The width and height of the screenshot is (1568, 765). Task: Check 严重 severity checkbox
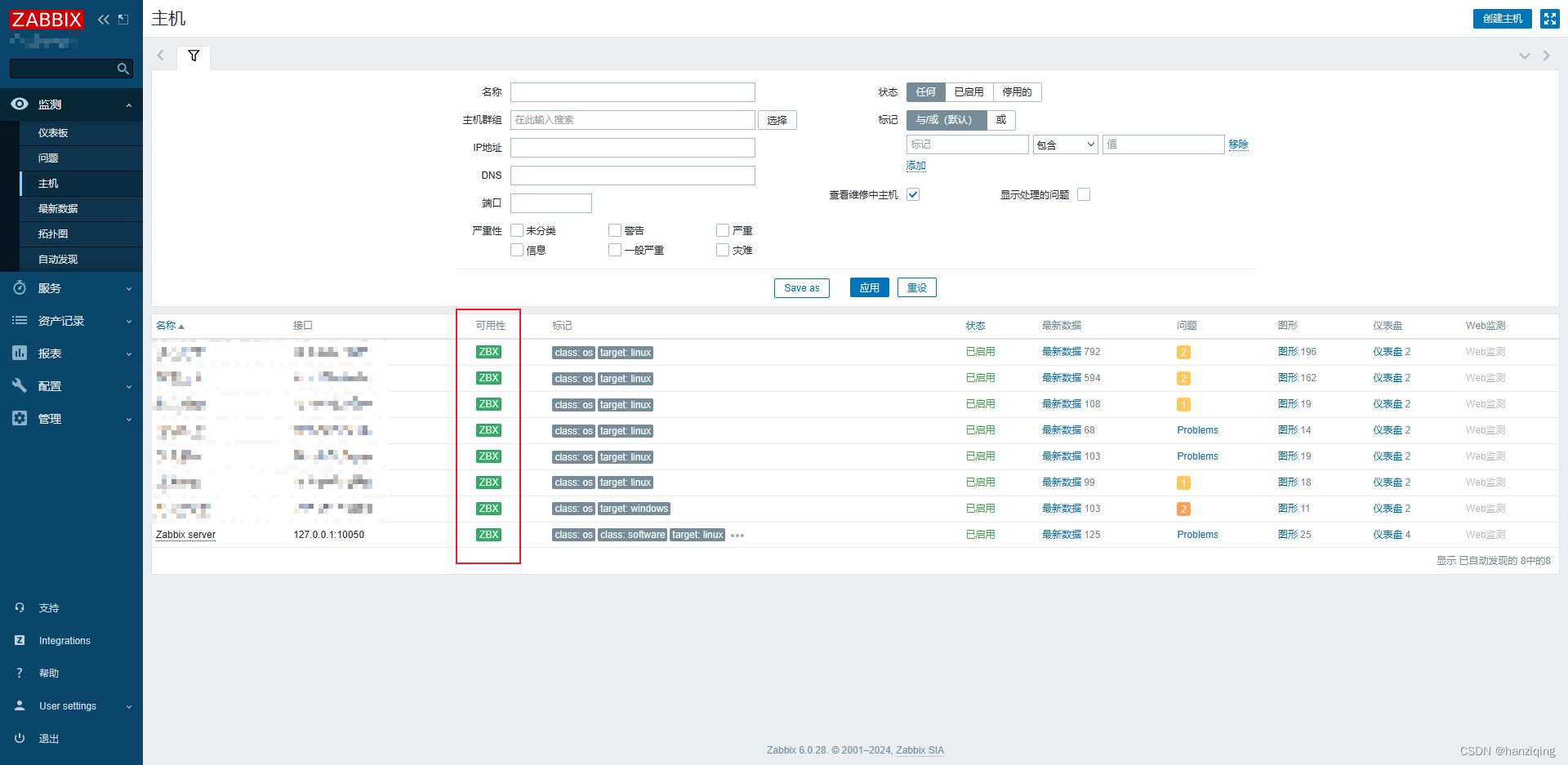(x=723, y=230)
